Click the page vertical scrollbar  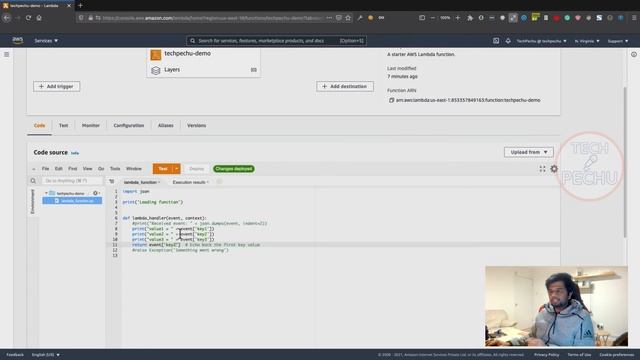tap(625, 162)
